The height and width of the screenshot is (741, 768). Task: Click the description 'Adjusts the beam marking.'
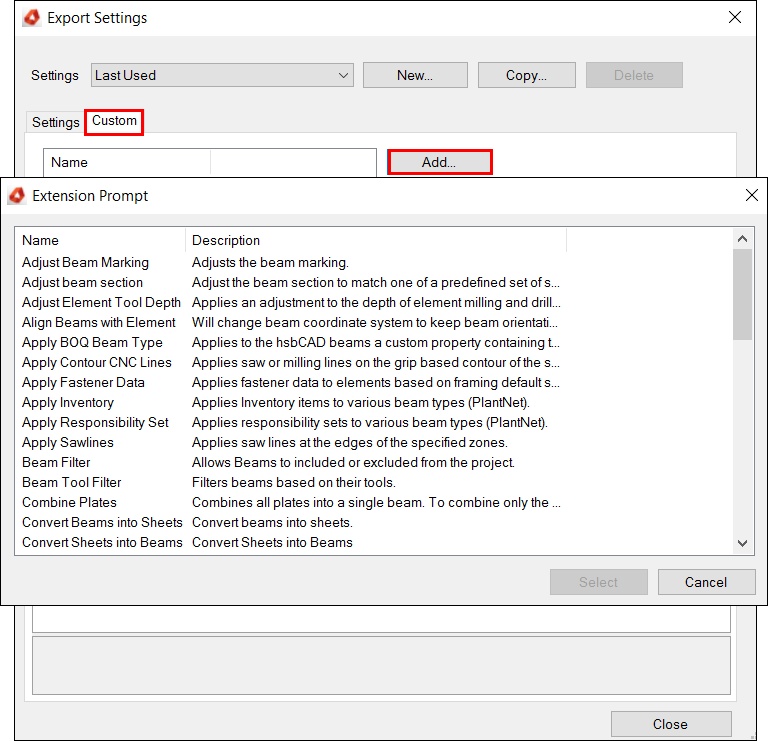pyautogui.click(x=270, y=263)
